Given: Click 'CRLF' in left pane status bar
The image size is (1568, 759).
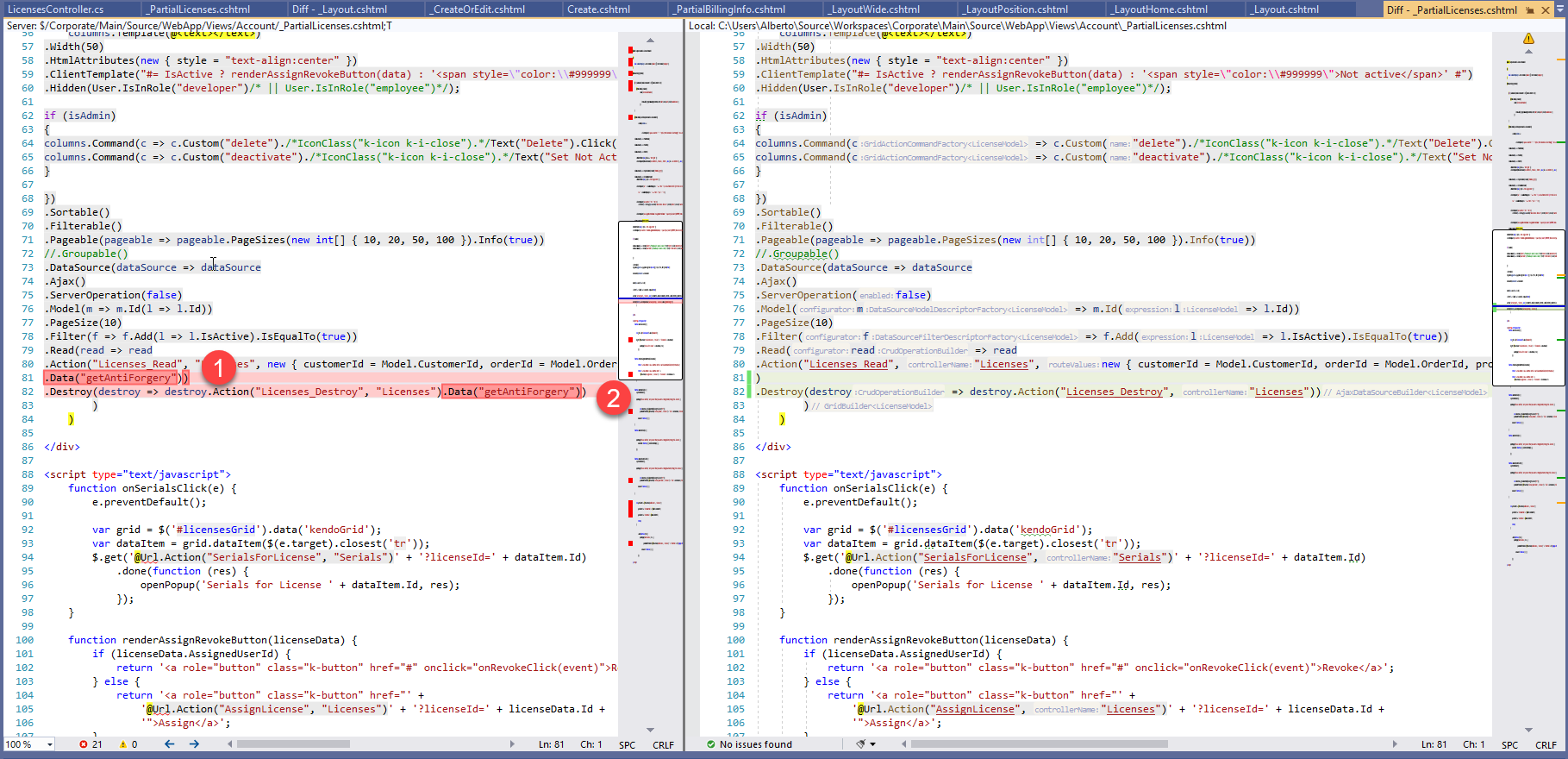Looking at the screenshot, I should 664,744.
